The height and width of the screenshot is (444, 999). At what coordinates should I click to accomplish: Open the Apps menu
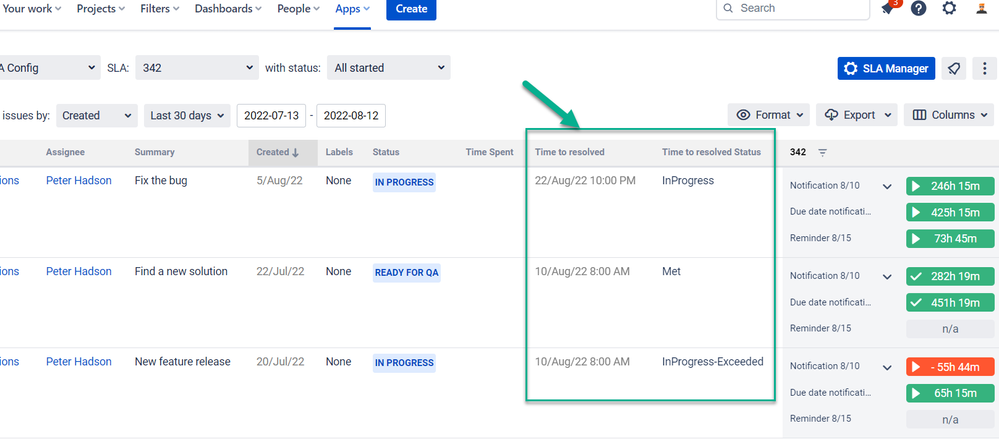tap(352, 9)
